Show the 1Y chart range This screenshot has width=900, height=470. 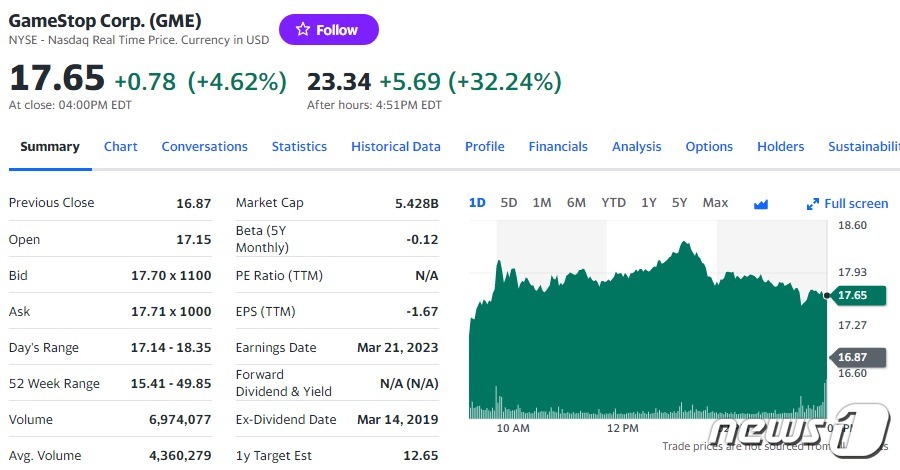[x=649, y=203]
